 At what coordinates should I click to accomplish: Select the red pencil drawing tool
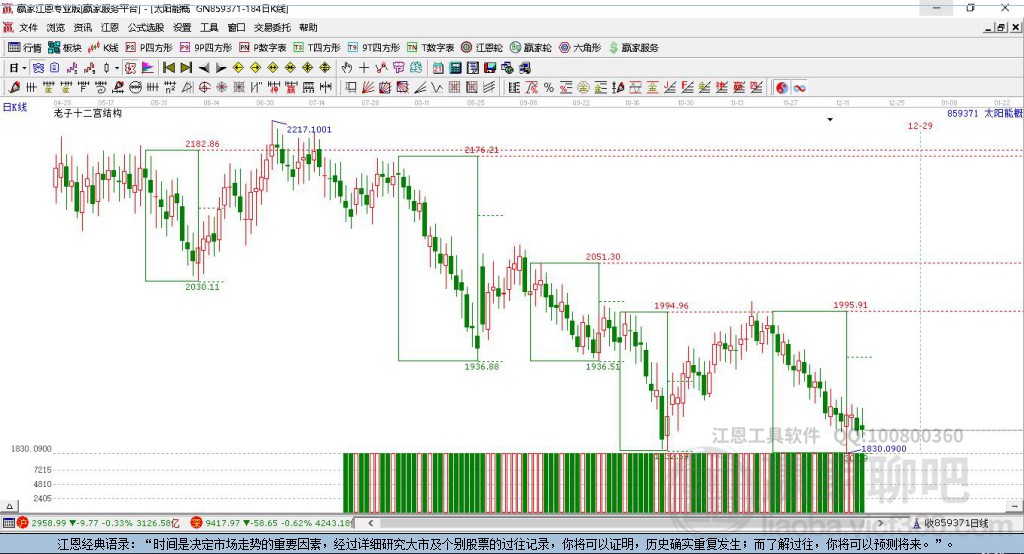pos(14,88)
